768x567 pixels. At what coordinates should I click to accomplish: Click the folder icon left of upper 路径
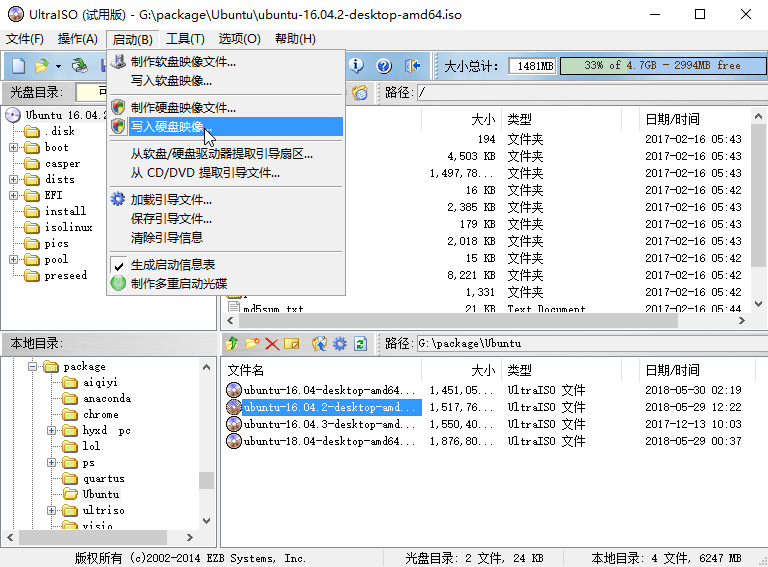pos(360,93)
